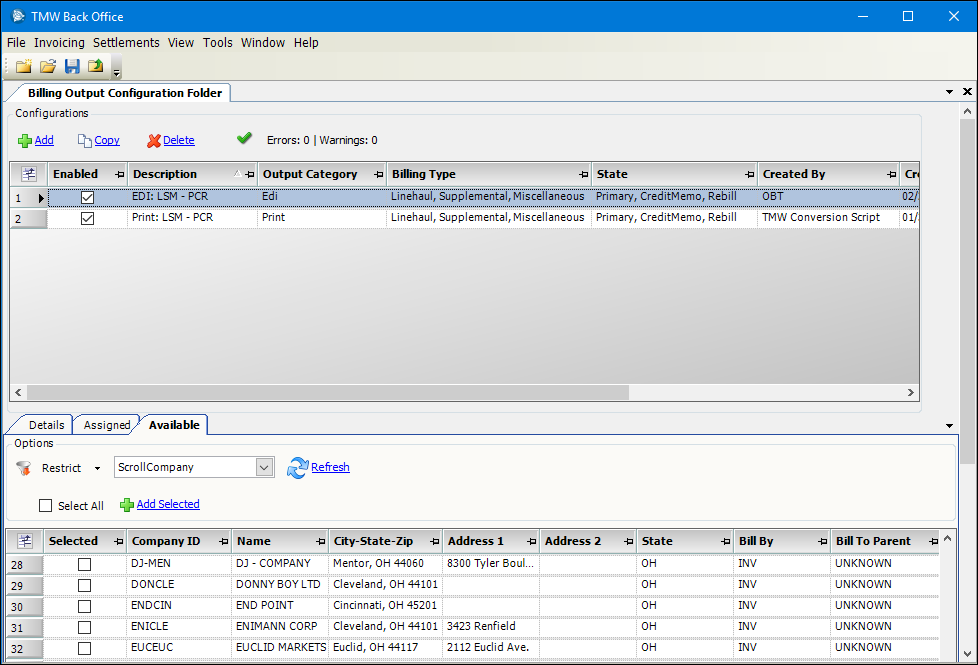Click the Open folder toolbar icon
This screenshot has width=978, height=665.
tap(47, 67)
